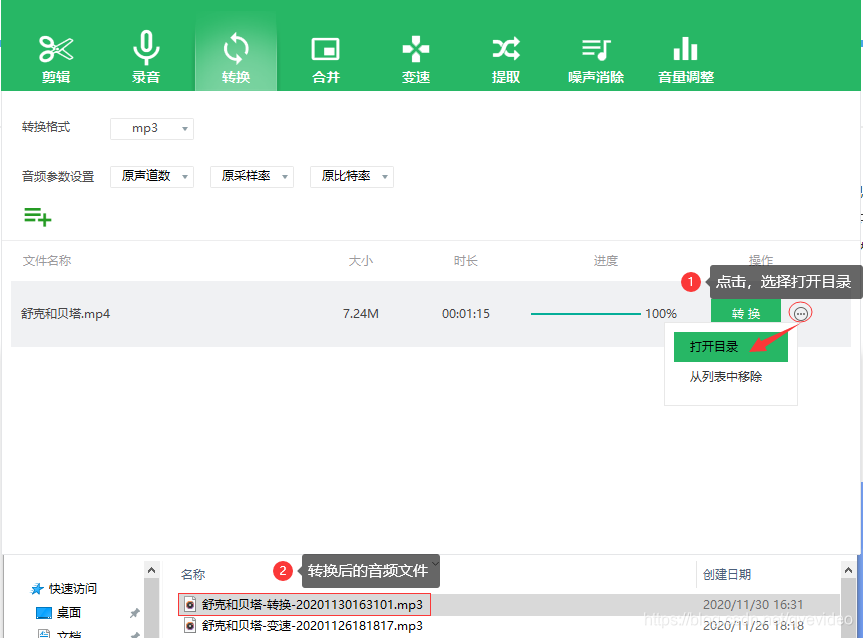
Task: Open the 原采样率 sample rate dropdown
Action: tap(252, 177)
